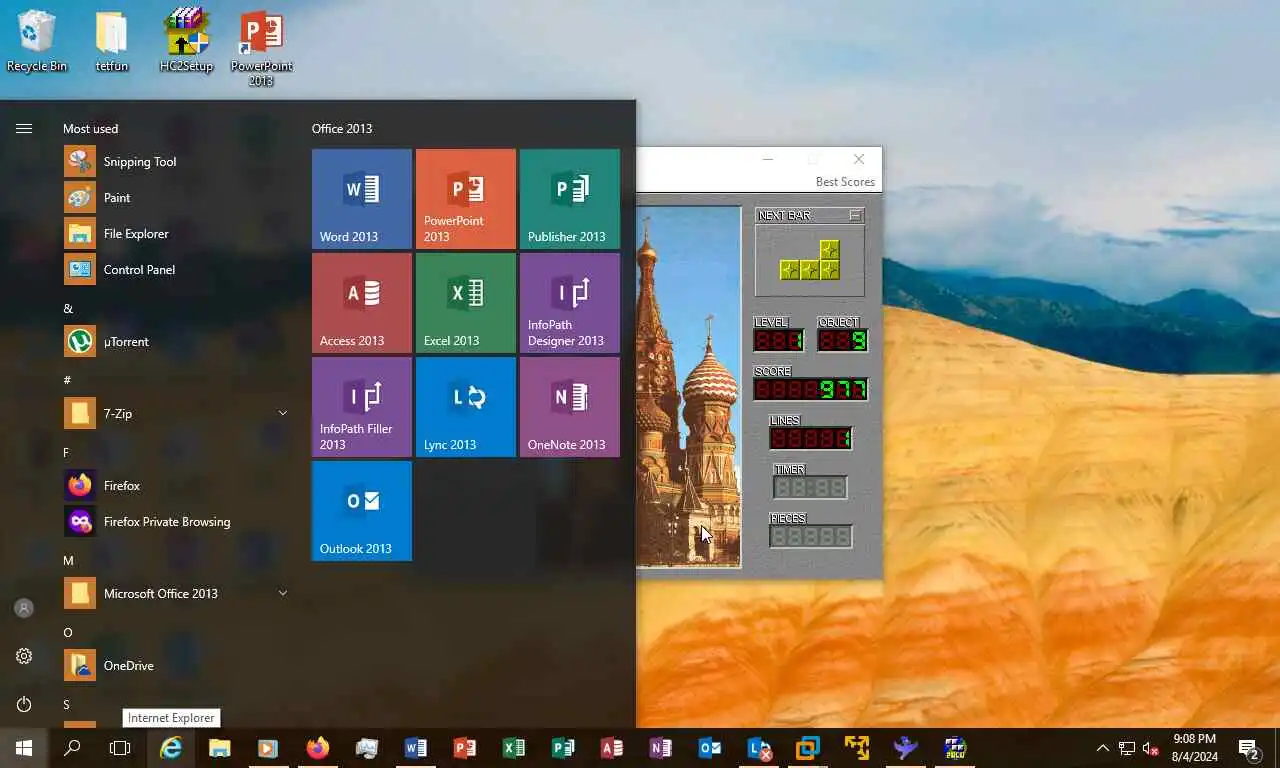Image resolution: width=1280 pixels, height=768 pixels.
Task: Open Settings gear in Start sidebar
Action: click(x=24, y=656)
